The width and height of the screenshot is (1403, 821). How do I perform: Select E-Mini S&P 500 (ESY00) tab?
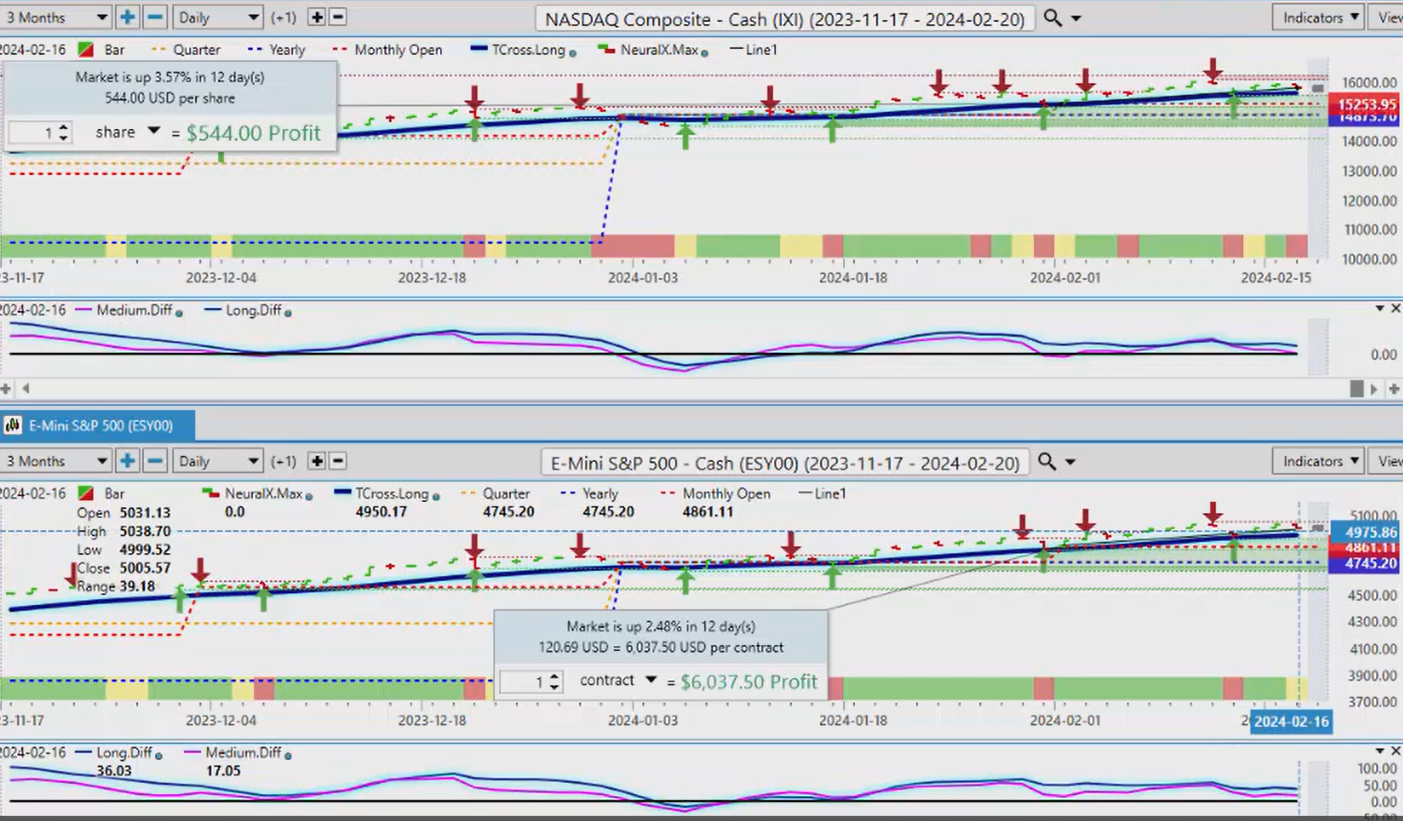tap(98, 426)
